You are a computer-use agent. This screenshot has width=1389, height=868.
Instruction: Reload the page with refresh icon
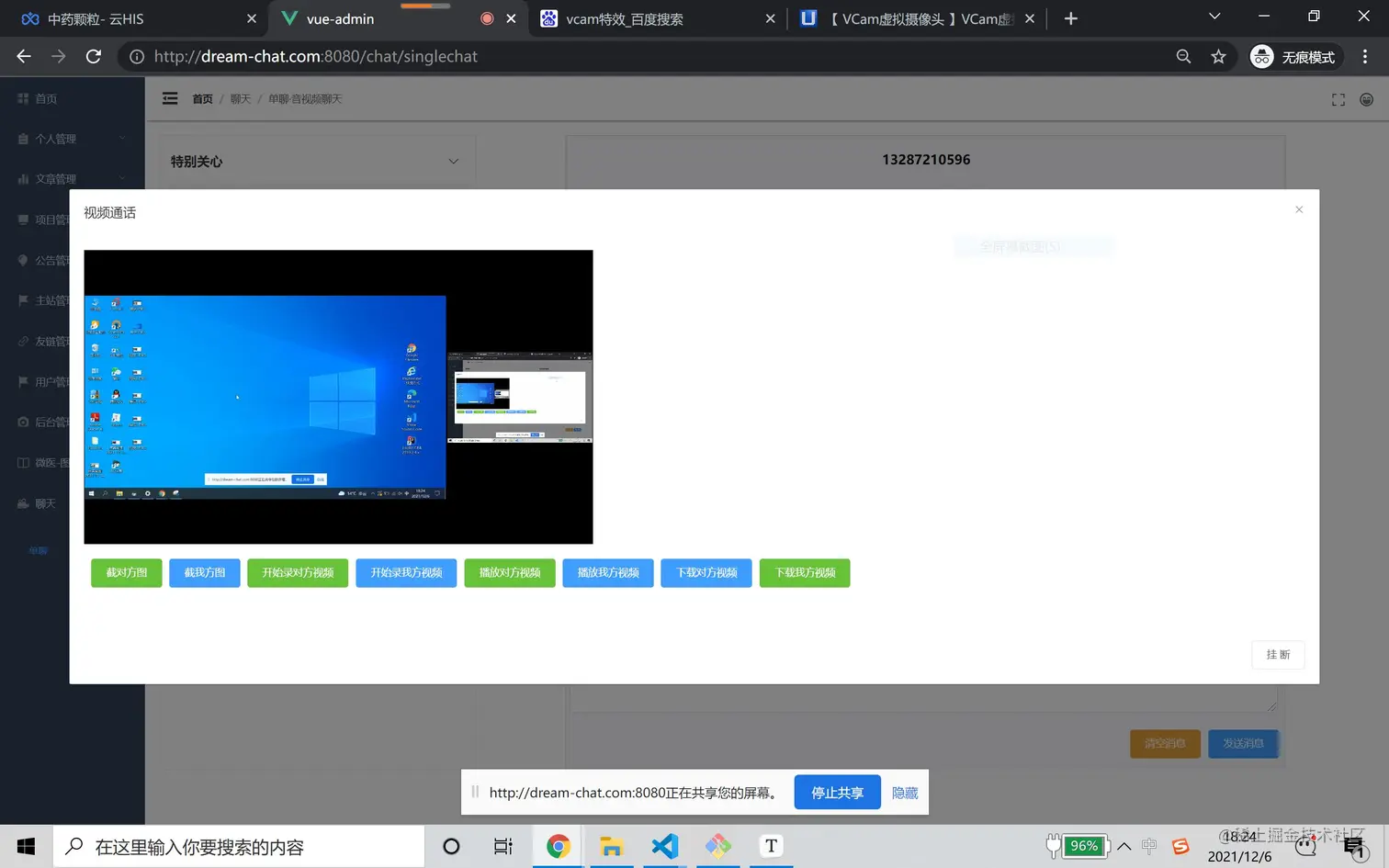click(x=94, y=56)
